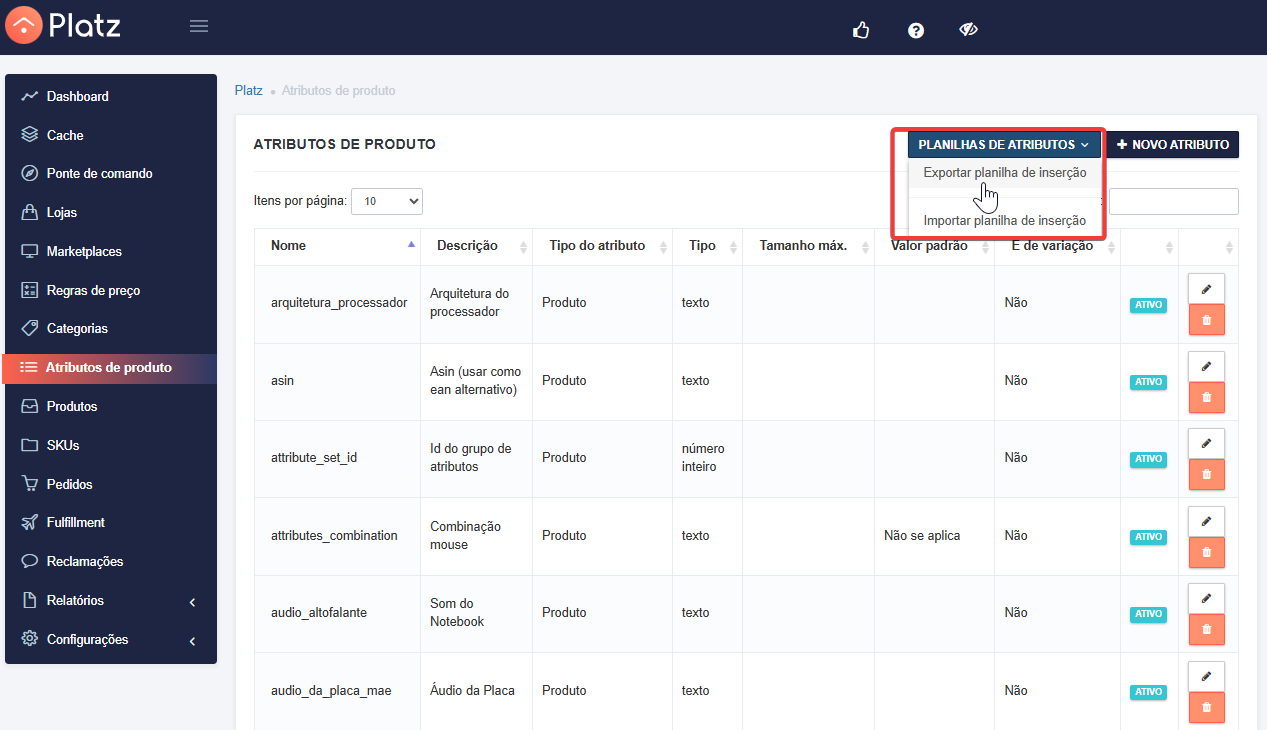The width and height of the screenshot is (1267, 730).
Task: Delete the audio_altofalante attribute
Action: (1206, 629)
